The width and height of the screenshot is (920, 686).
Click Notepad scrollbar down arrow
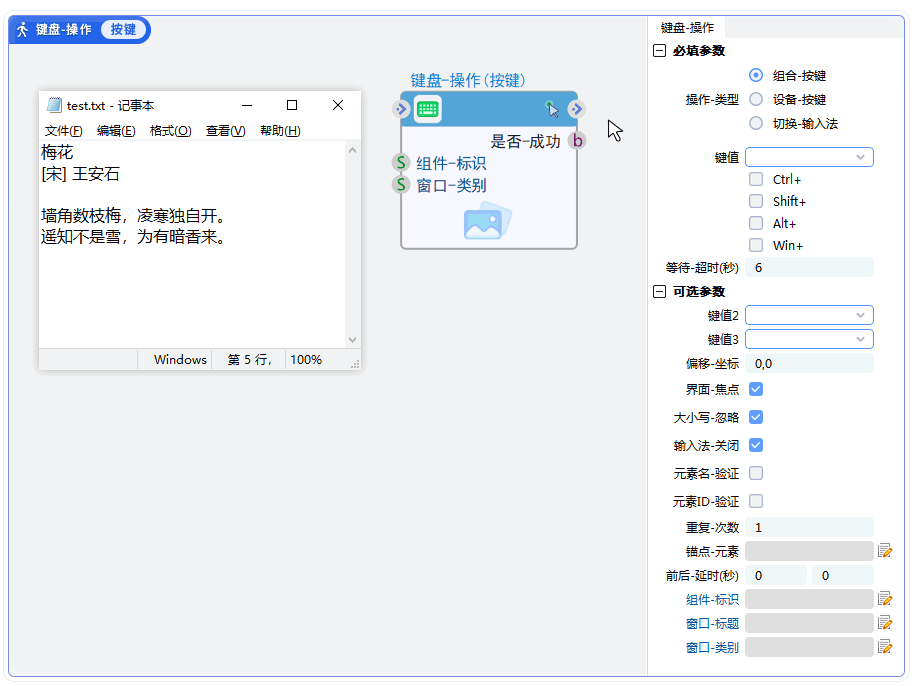pyautogui.click(x=352, y=339)
